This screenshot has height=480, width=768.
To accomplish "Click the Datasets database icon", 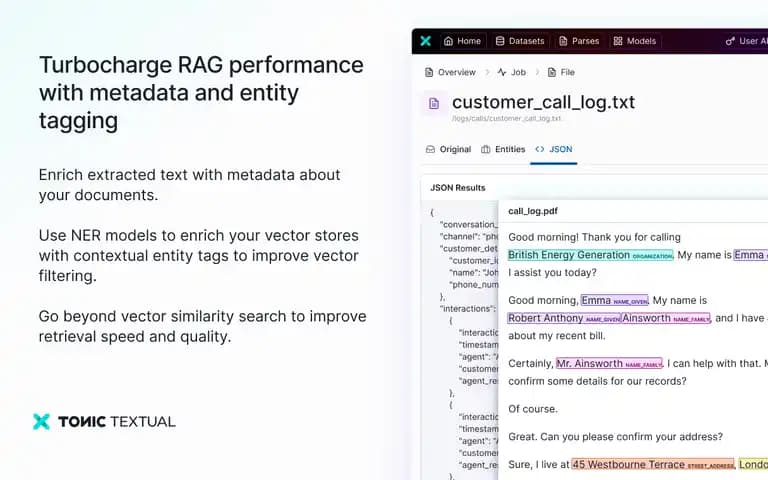I will pyautogui.click(x=500, y=41).
